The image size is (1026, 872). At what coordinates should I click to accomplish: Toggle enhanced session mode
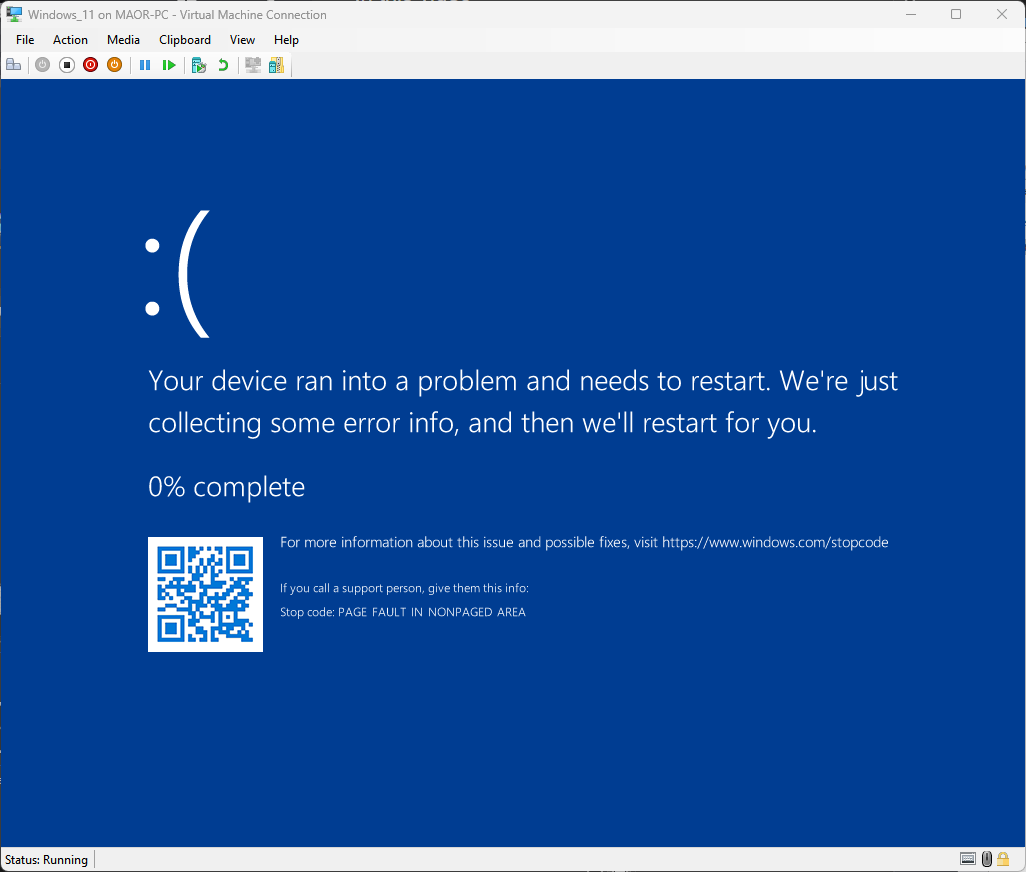252,64
